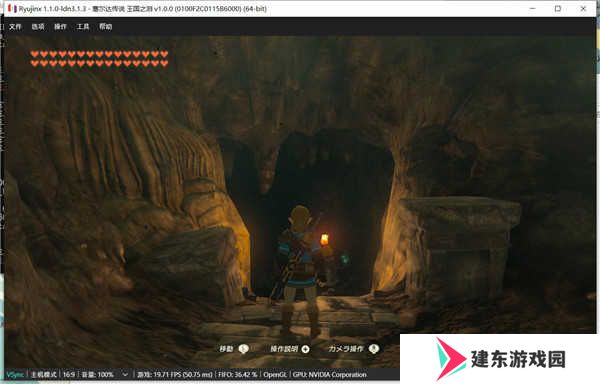Open the 文件 menu
The image size is (600, 384).
coord(15,27)
